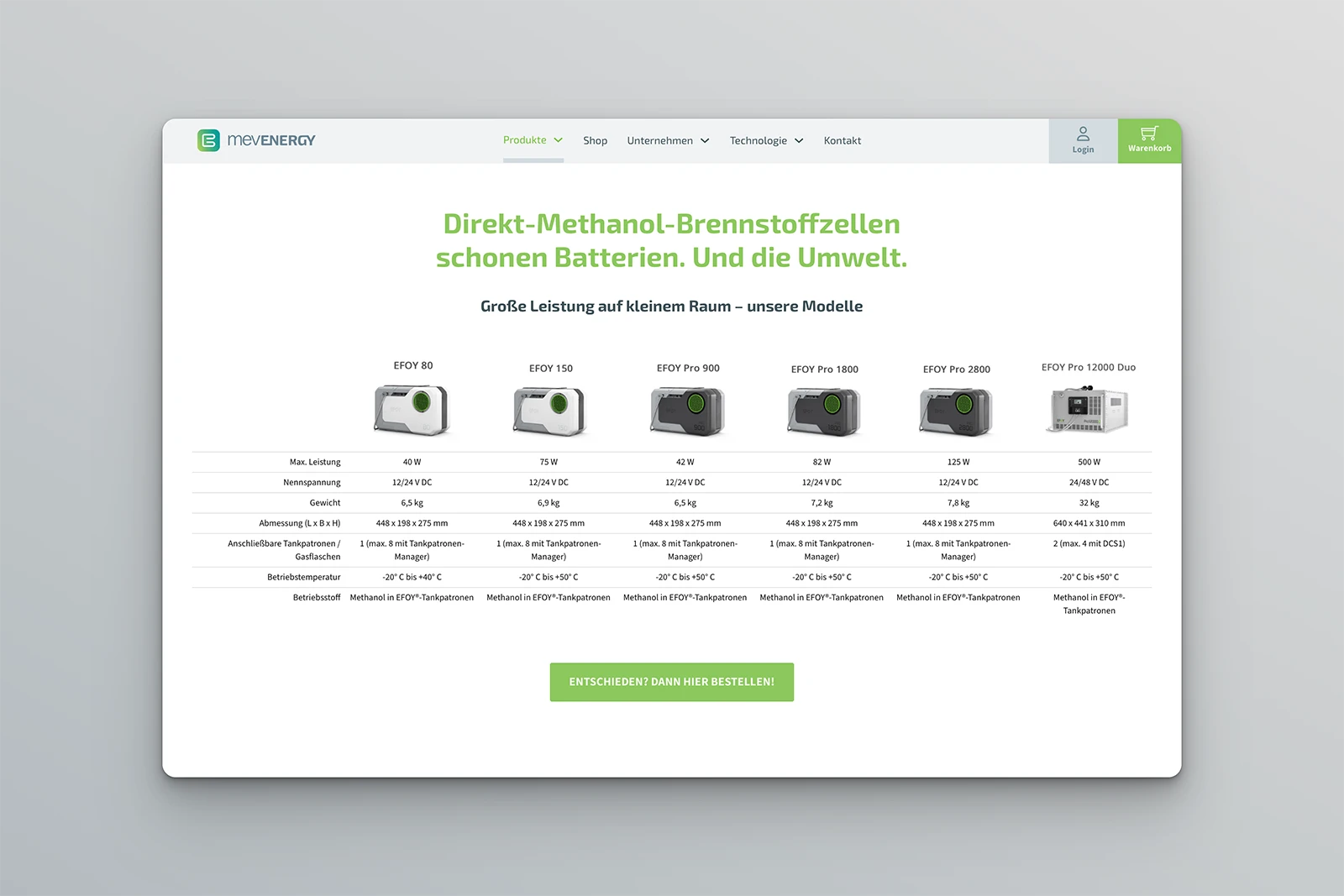Click the '-20° C bis +40° C' cell
This screenshot has height=896, width=1344.
click(x=412, y=578)
